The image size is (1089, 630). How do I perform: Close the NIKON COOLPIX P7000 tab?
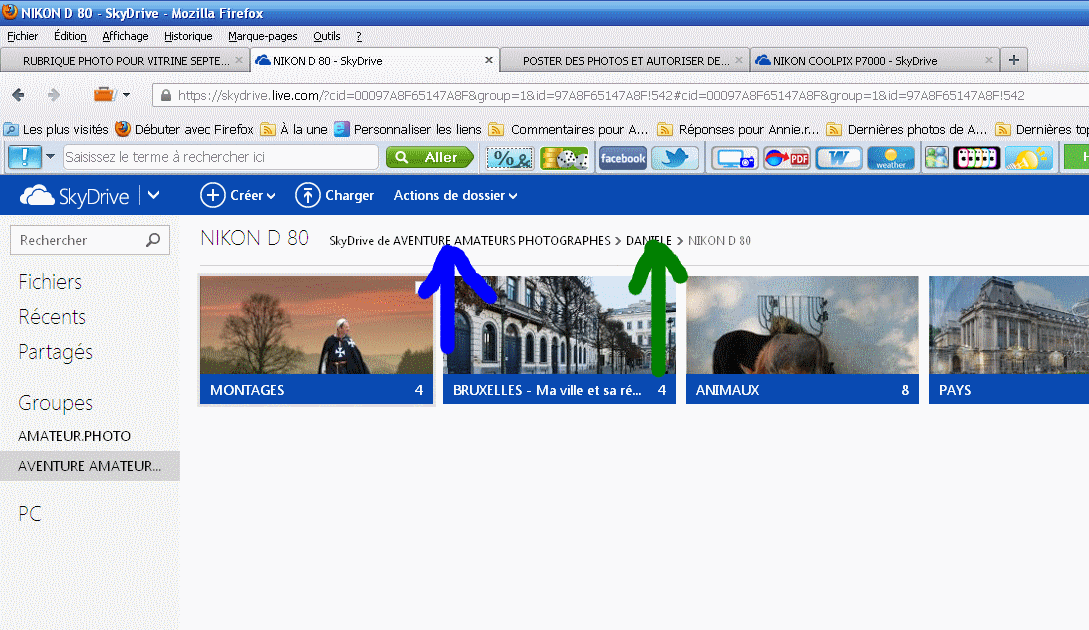(x=989, y=60)
